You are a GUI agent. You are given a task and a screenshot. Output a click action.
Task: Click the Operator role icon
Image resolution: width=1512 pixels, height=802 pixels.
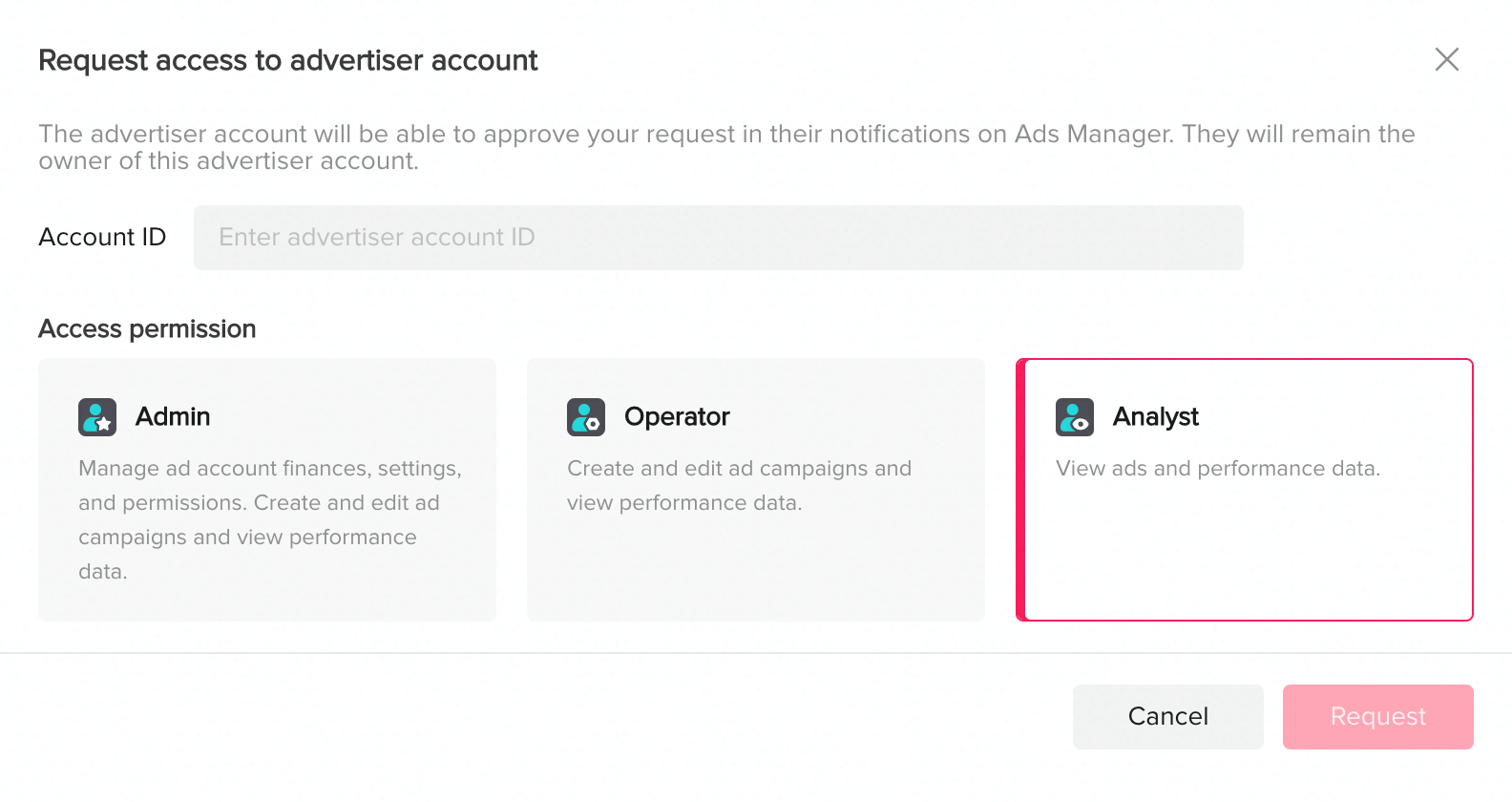tap(586, 417)
